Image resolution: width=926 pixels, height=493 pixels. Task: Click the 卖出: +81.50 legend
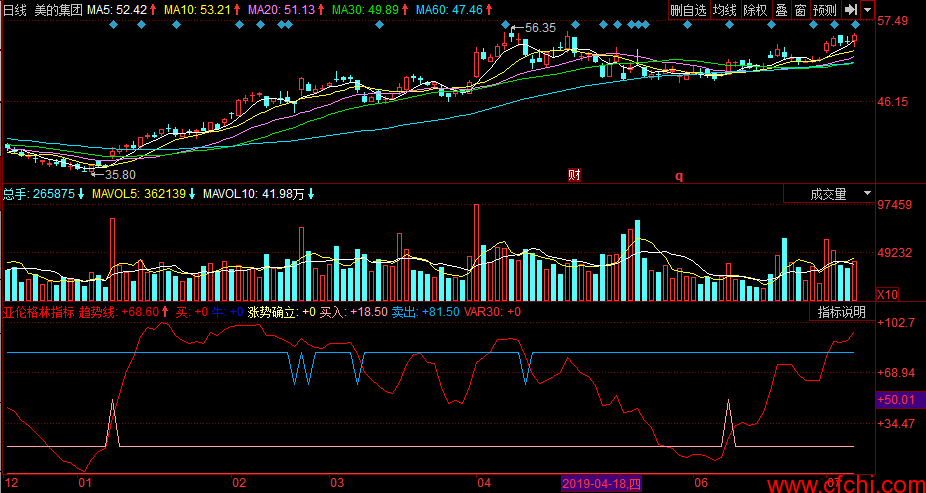click(425, 312)
